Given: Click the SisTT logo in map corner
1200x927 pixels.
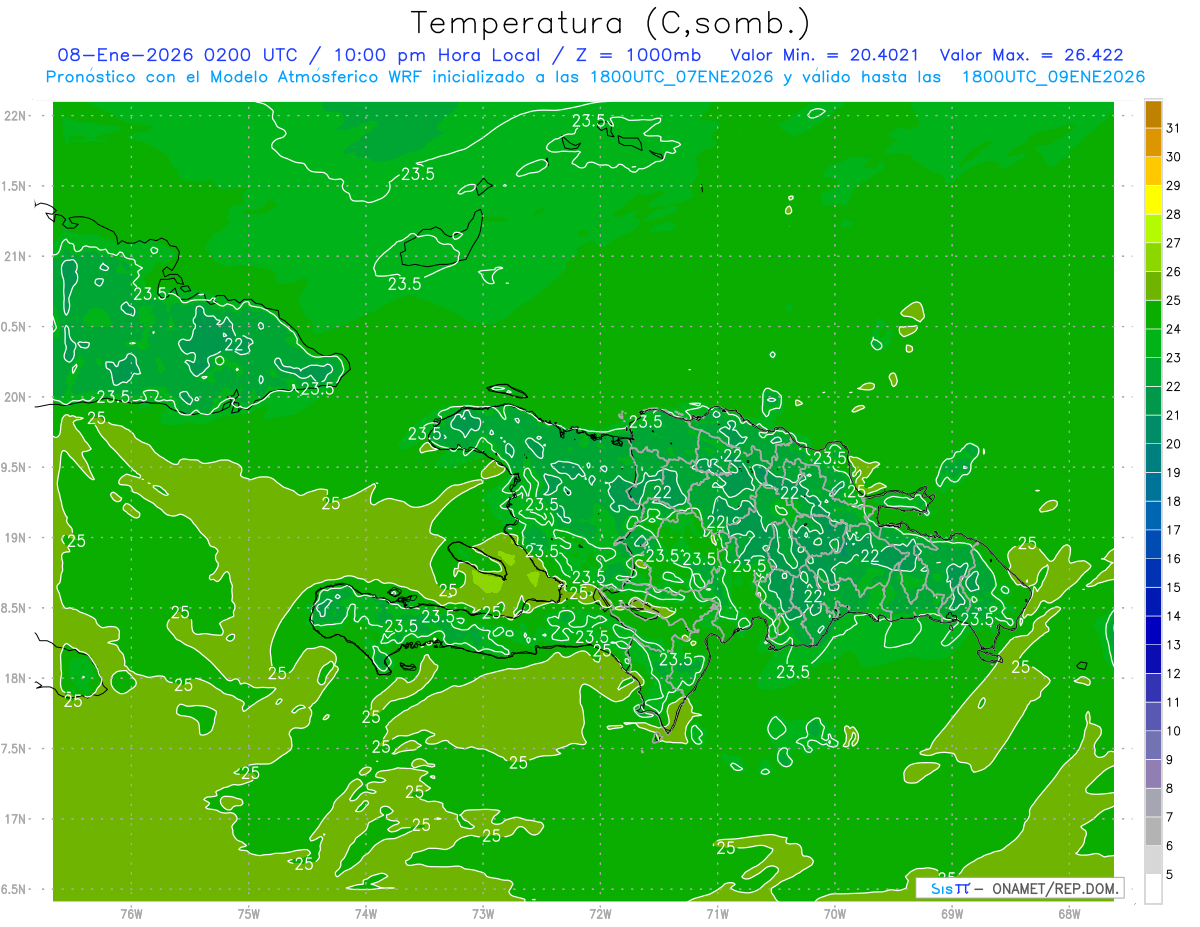Looking at the screenshot, I should point(949,888).
